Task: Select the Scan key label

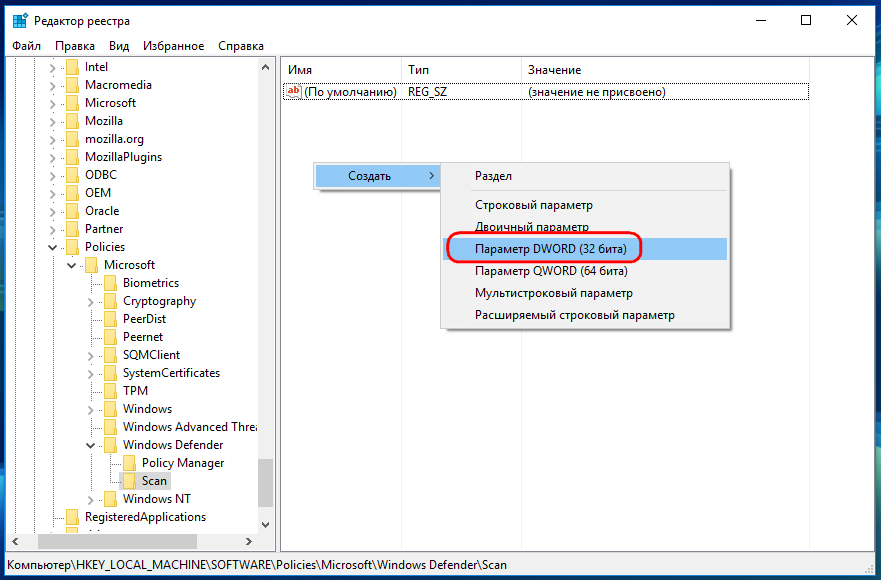Action: click(x=155, y=481)
